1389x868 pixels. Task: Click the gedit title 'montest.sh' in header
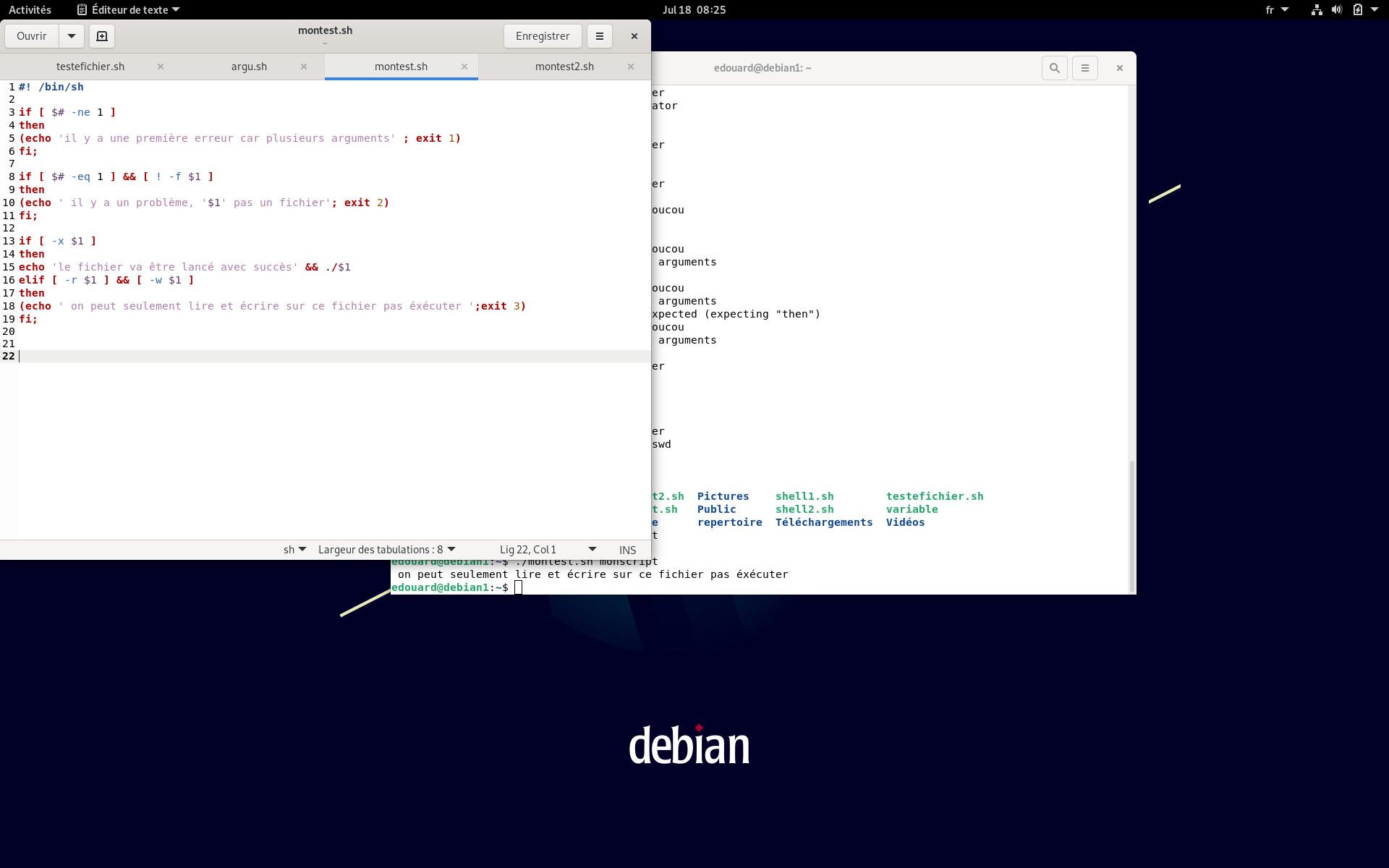click(x=325, y=30)
